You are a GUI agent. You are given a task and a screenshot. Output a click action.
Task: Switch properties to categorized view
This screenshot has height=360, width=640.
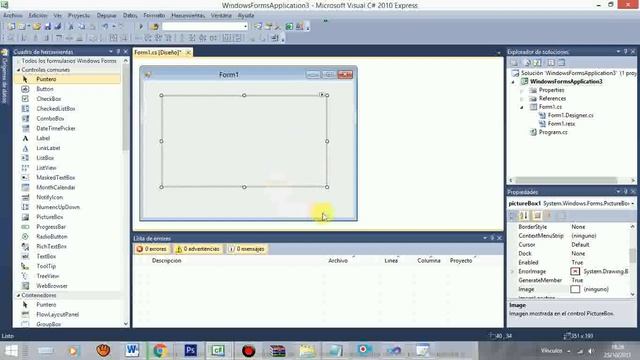(513, 216)
